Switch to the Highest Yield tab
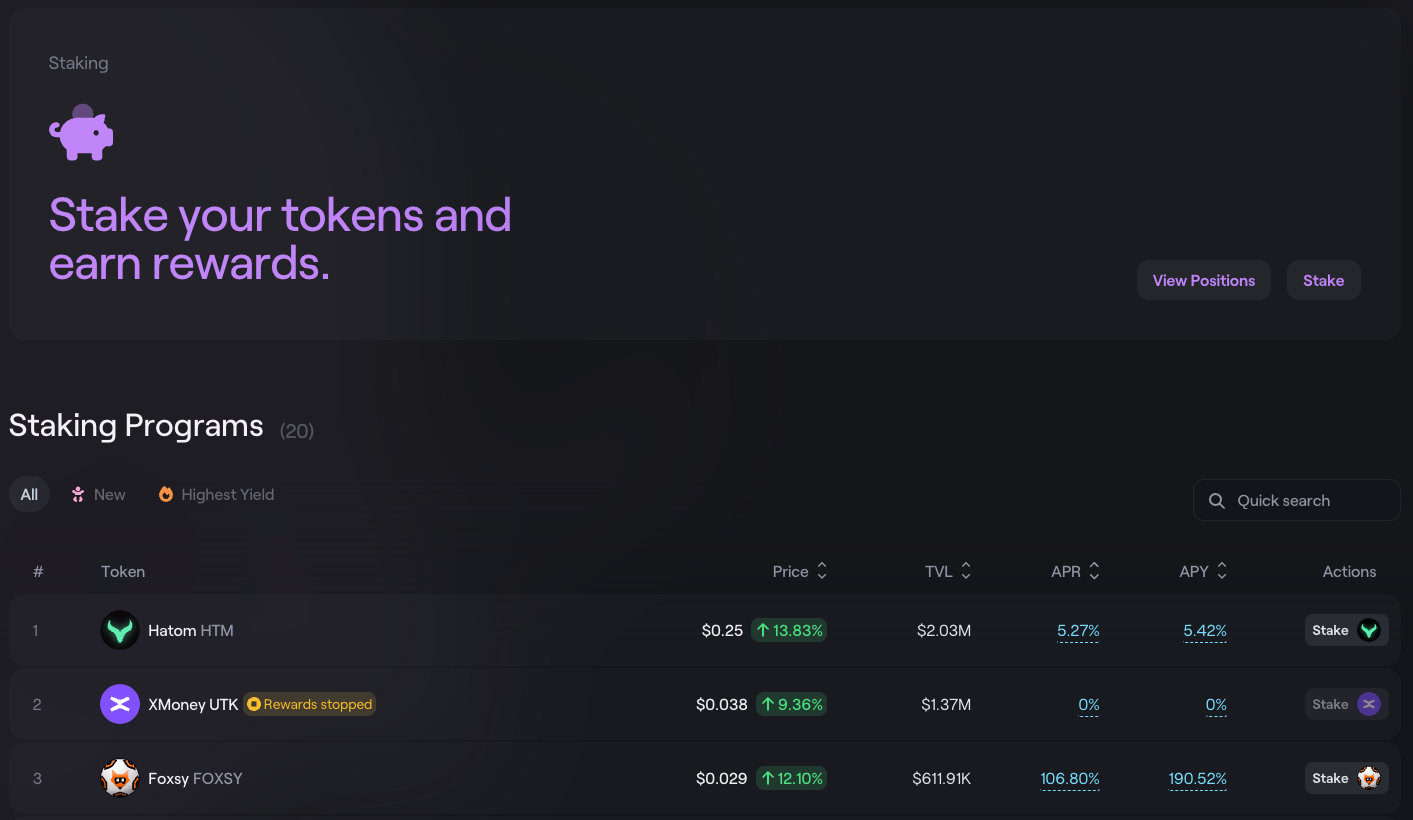The width and height of the screenshot is (1413, 820). (x=216, y=494)
